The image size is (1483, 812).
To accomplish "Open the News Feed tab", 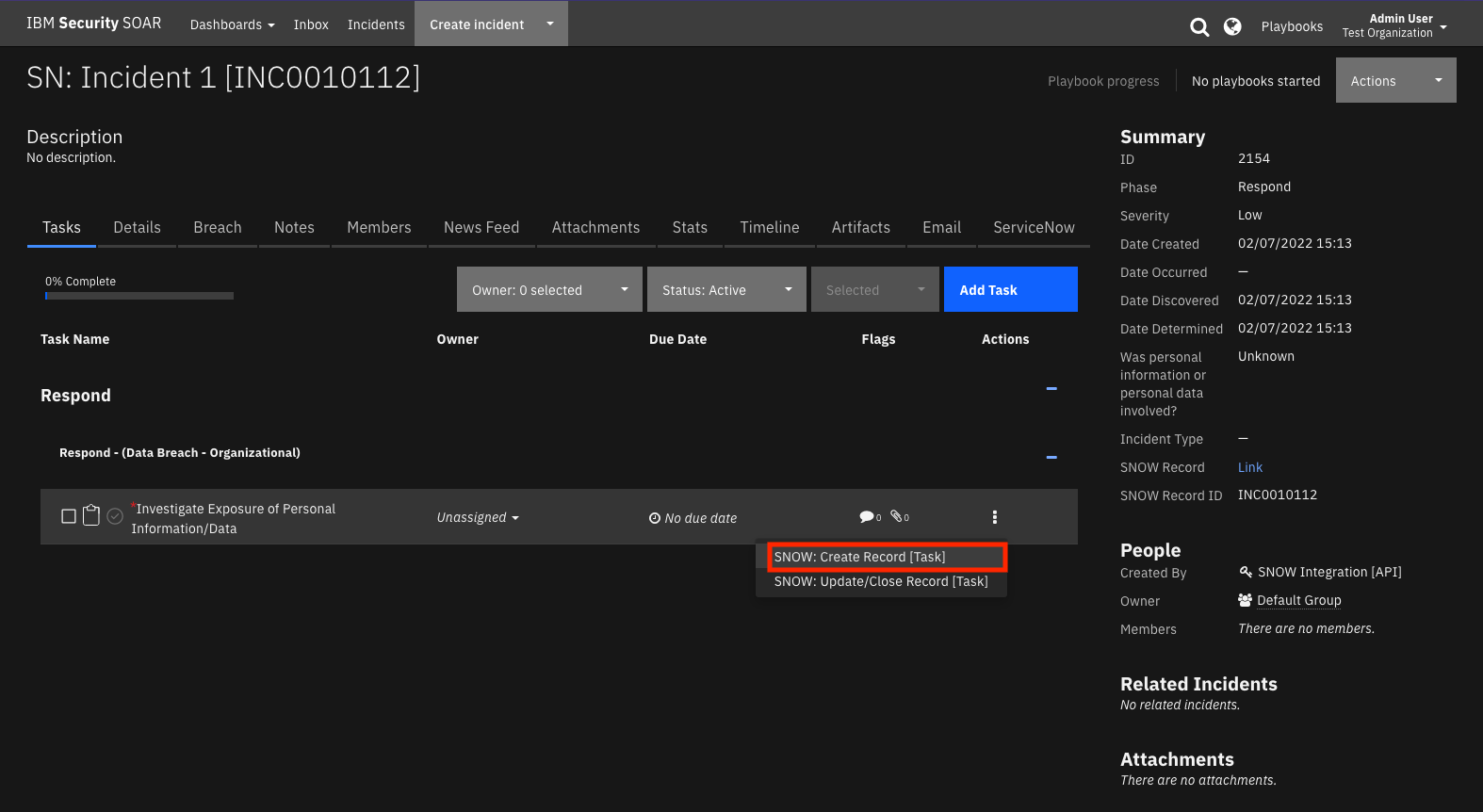I will [x=481, y=228].
